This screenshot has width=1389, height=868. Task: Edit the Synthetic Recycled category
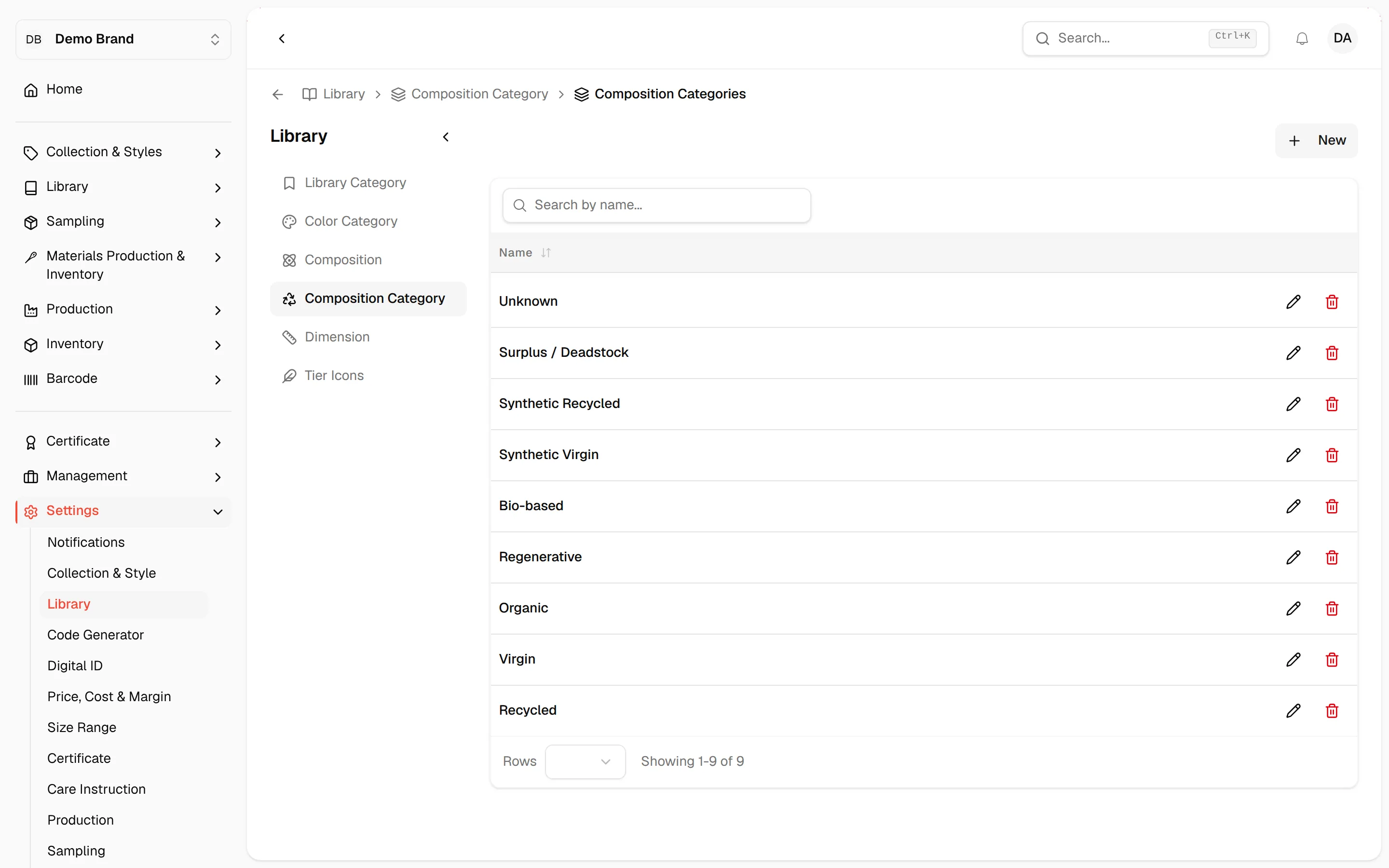pyautogui.click(x=1293, y=404)
